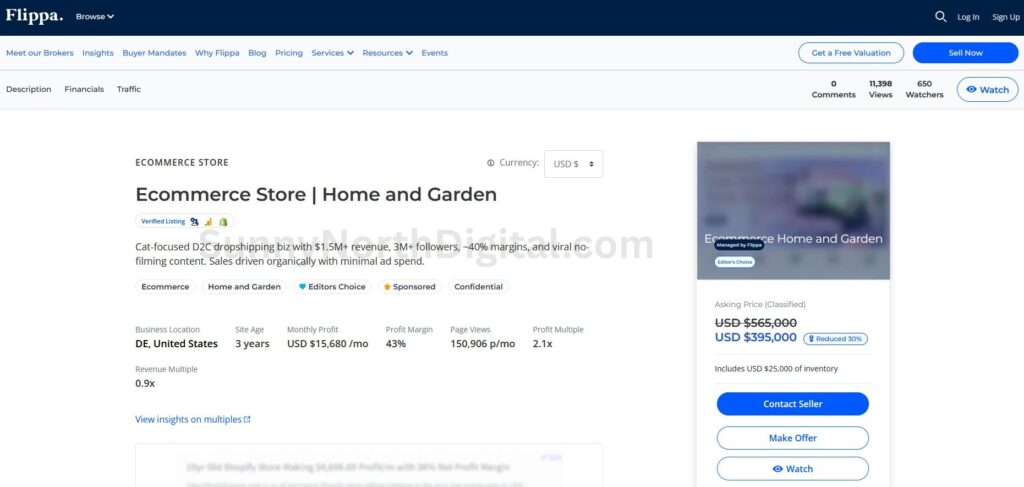Click the currency info icon
The image size is (1024, 487).
[490, 163]
